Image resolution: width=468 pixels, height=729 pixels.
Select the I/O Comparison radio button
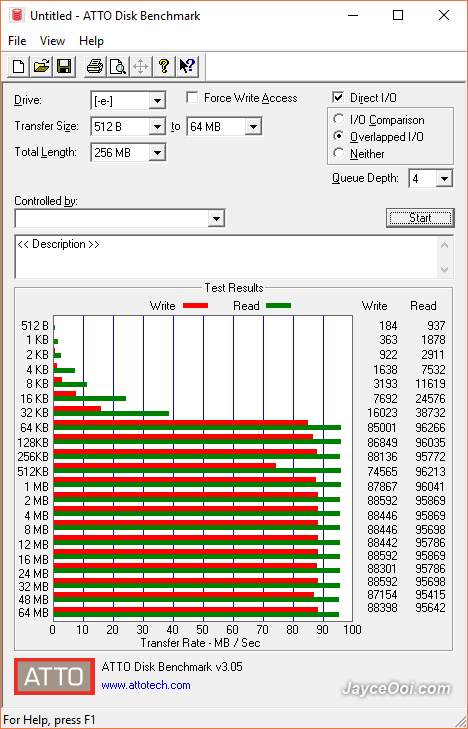pos(339,119)
